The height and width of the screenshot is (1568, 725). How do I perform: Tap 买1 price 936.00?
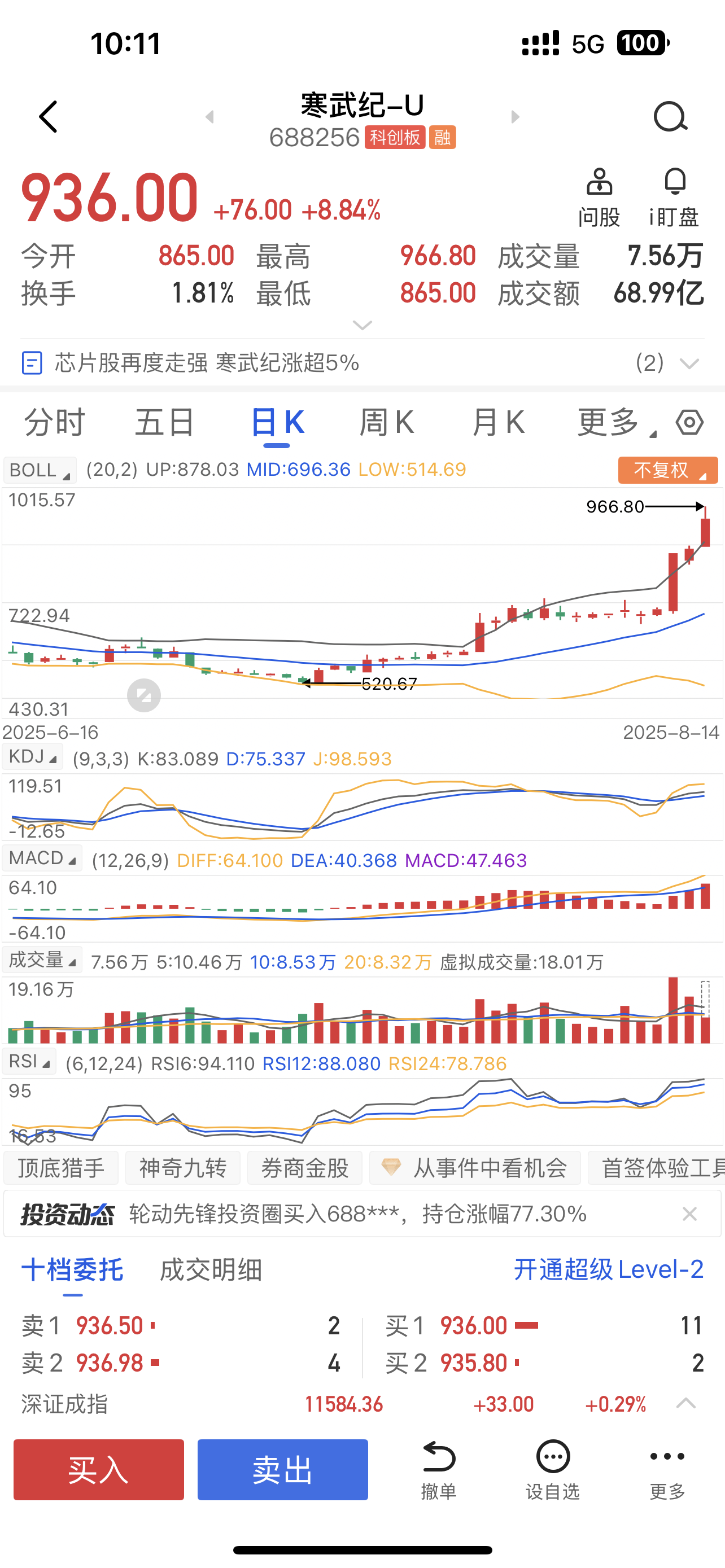click(474, 1326)
